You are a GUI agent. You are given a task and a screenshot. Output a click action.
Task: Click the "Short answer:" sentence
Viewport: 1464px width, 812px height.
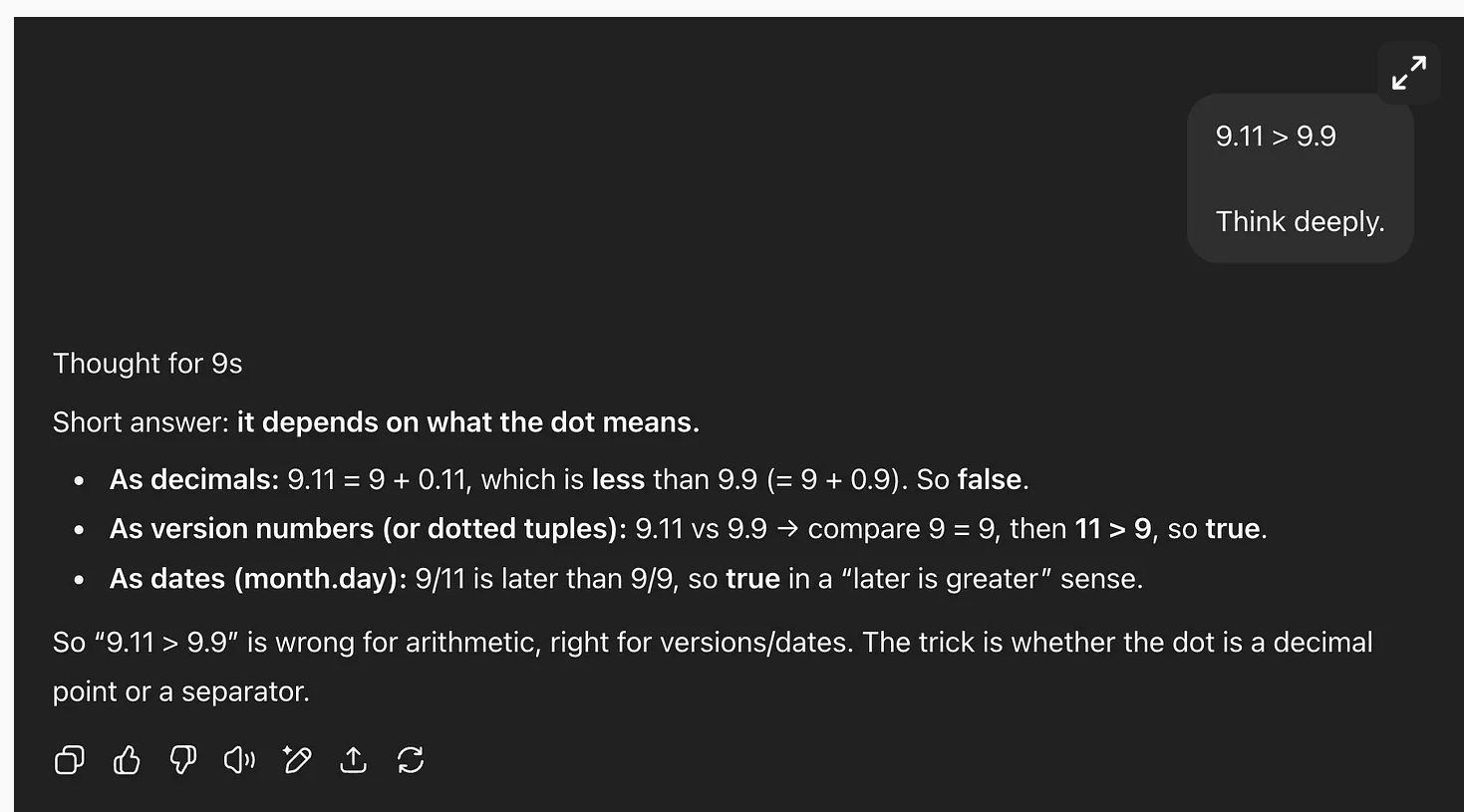[x=376, y=422]
